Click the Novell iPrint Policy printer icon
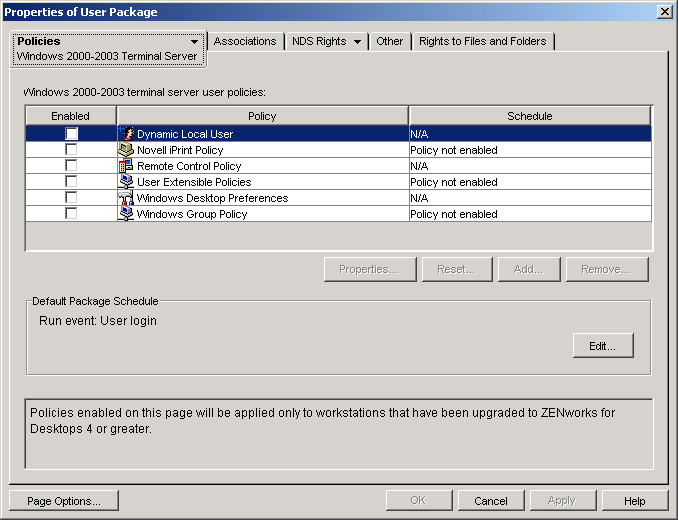The image size is (678, 520). pos(126,150)
